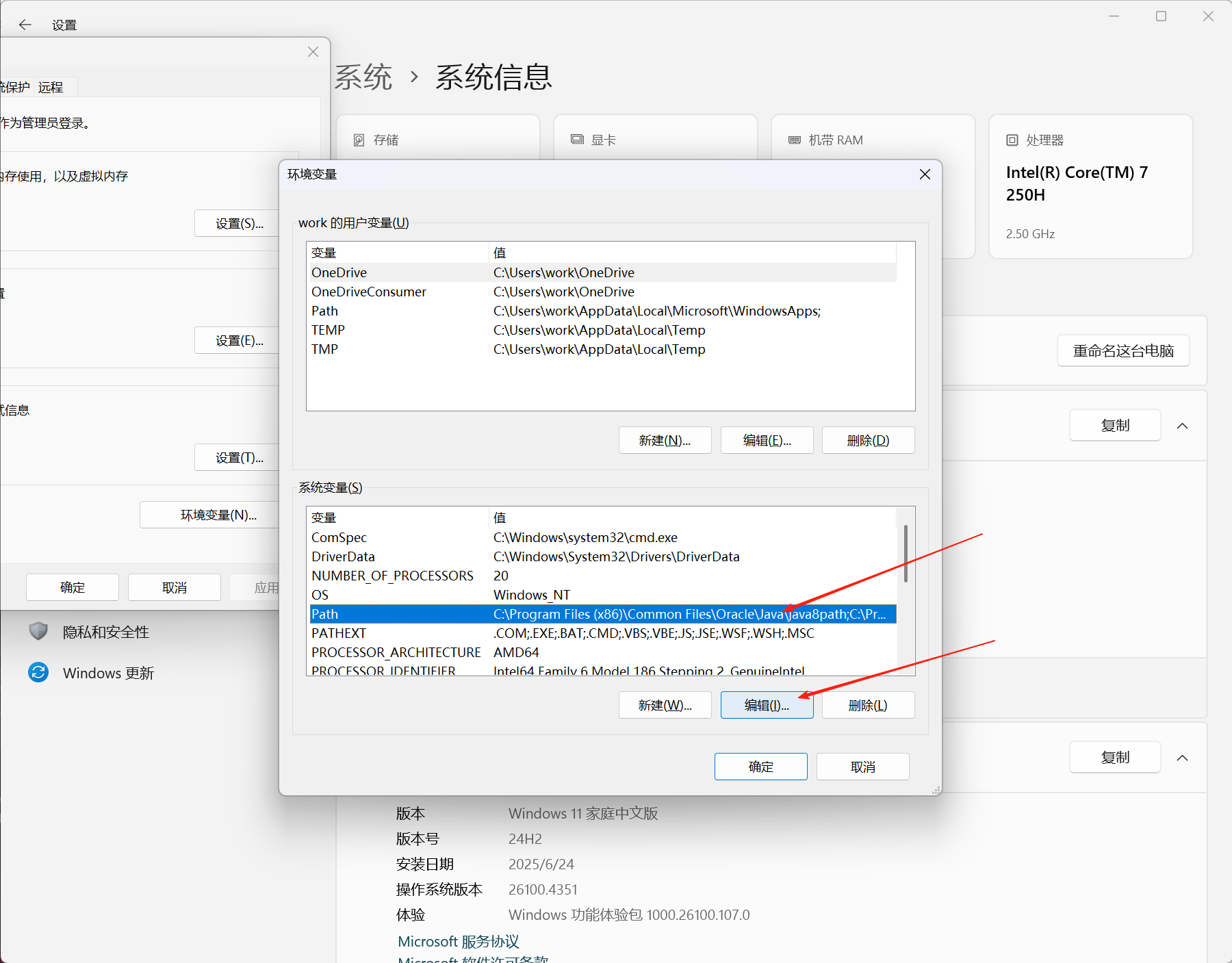Click the back arrow in Settings
The height and width of the screenshot is (963, 1232).
[x=25, y=25]
